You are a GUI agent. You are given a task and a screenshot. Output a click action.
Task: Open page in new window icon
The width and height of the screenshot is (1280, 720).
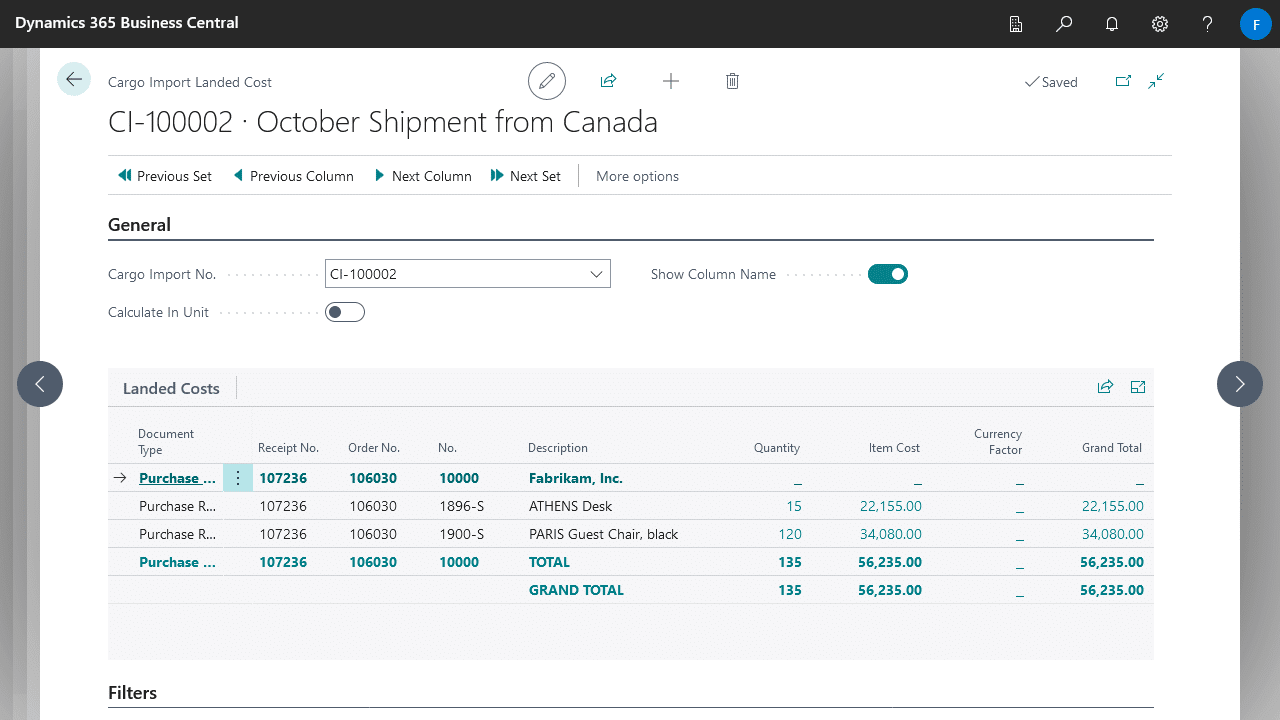[x=1123, y=81]
